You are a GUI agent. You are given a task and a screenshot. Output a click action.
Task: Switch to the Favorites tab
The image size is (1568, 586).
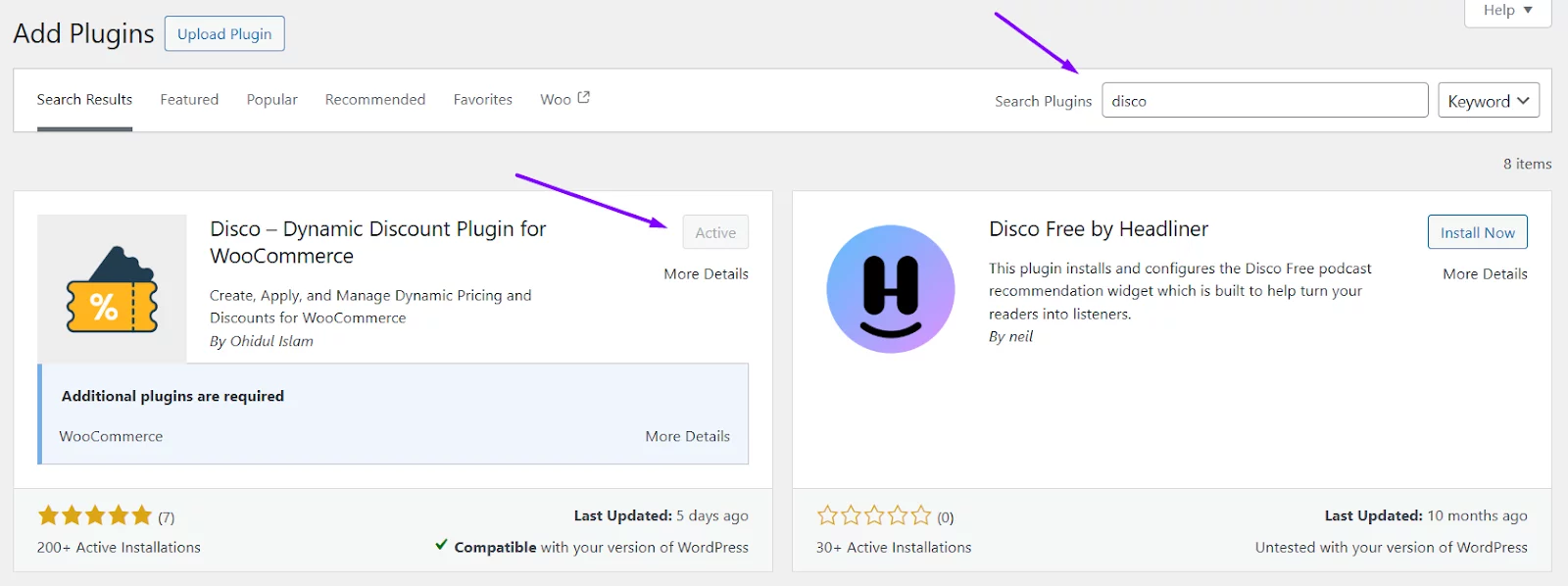(x=483, y=100)
